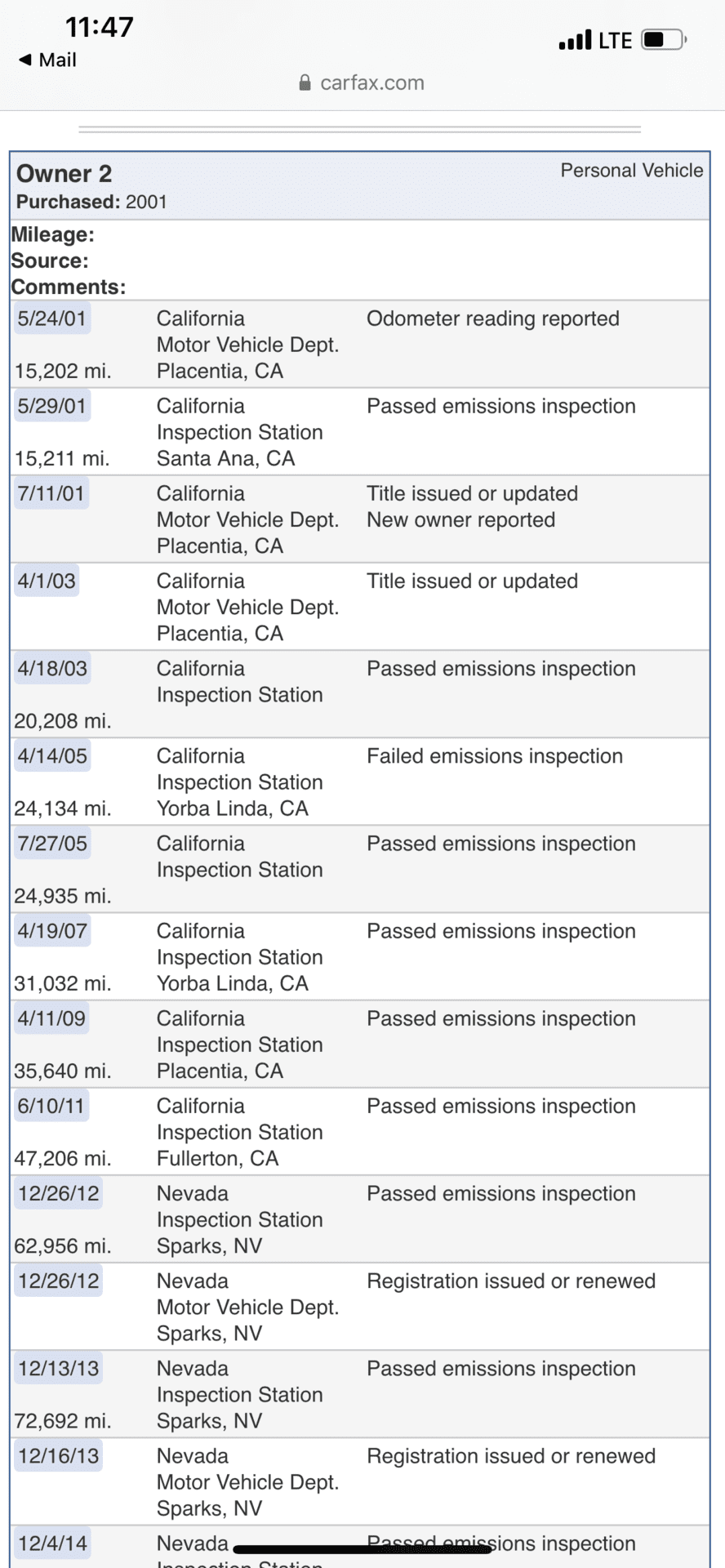Return to the Mail app
The image size is (725, 1568).
click(x=47, y=60)
